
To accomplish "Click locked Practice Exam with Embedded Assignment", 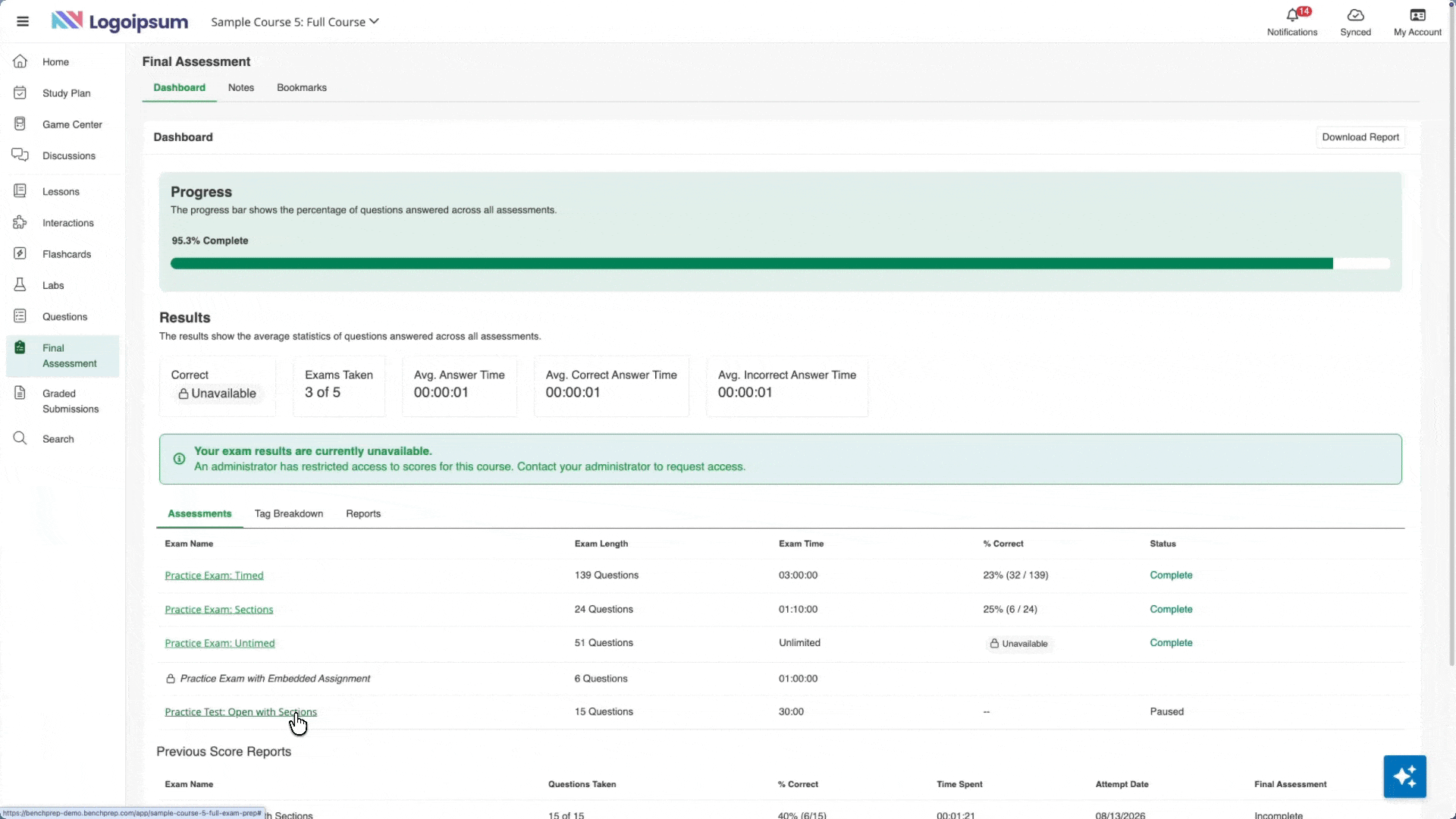I will click(x=268, y=679).
